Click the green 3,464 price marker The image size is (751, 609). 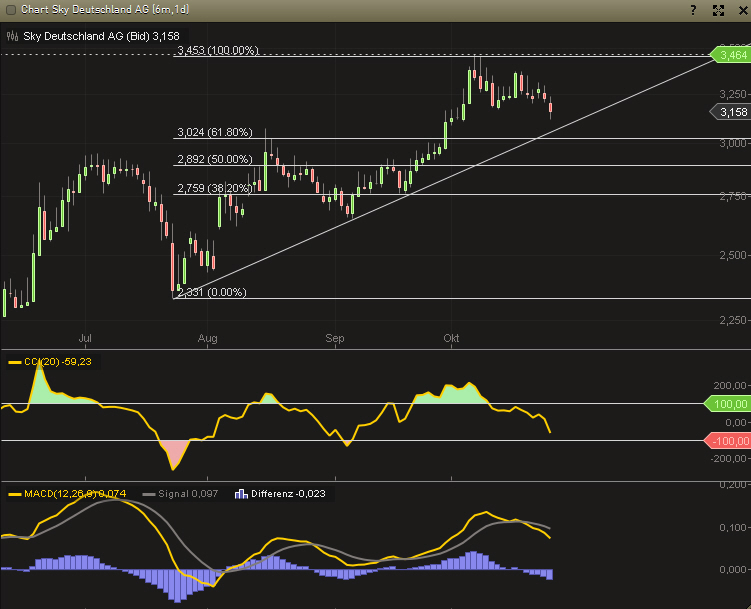tap(729, 55)
